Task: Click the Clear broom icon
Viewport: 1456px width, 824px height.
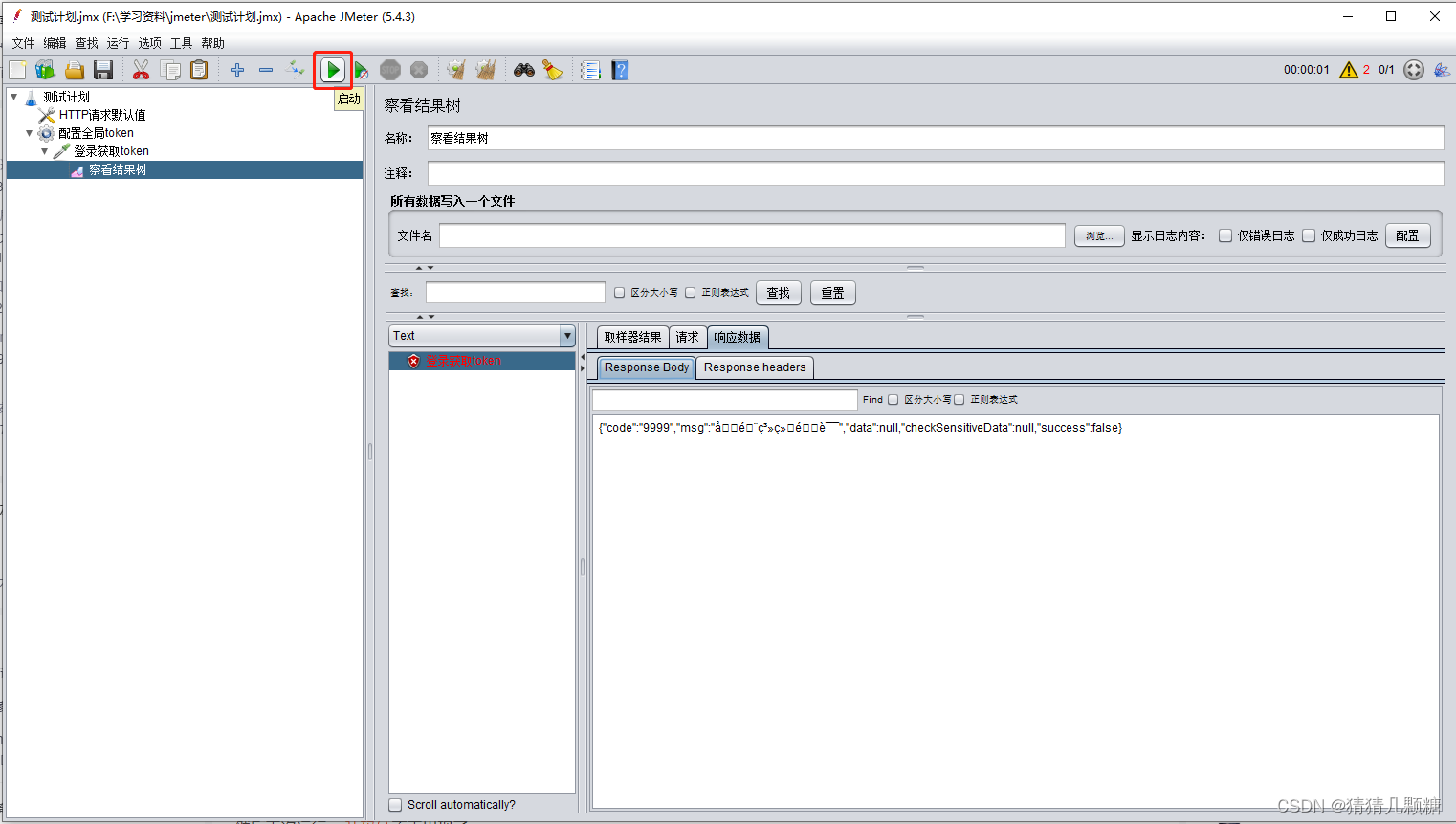Action: tap(456, 70)
